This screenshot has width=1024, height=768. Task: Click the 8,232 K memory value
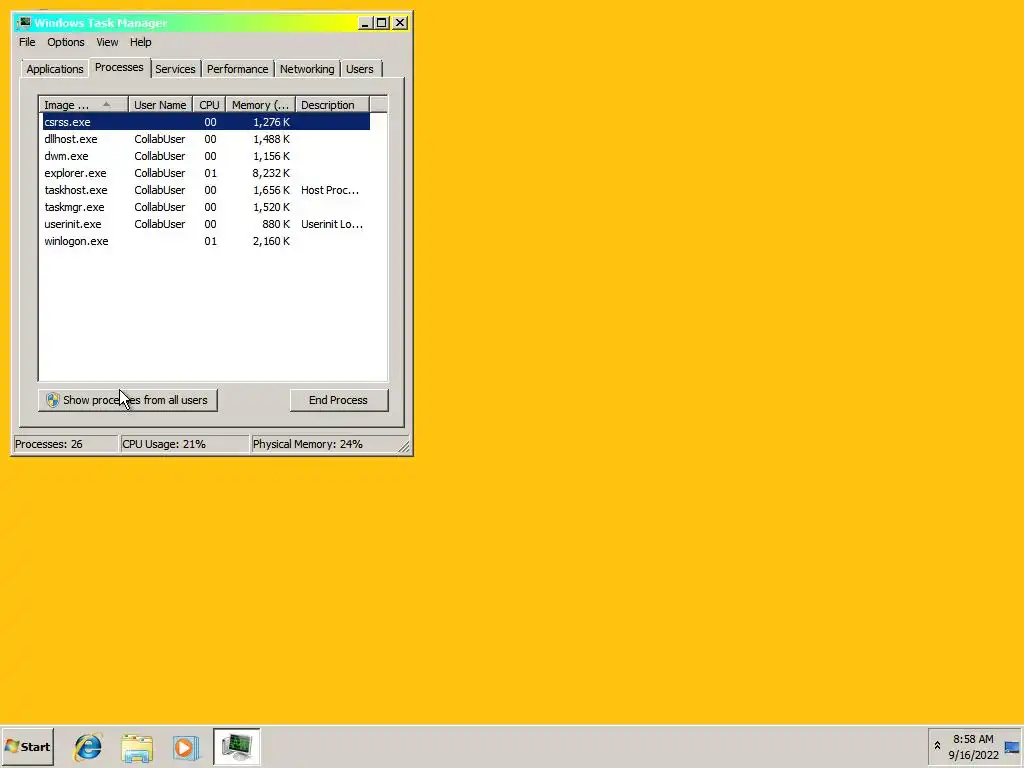click(x=271, y=173)
